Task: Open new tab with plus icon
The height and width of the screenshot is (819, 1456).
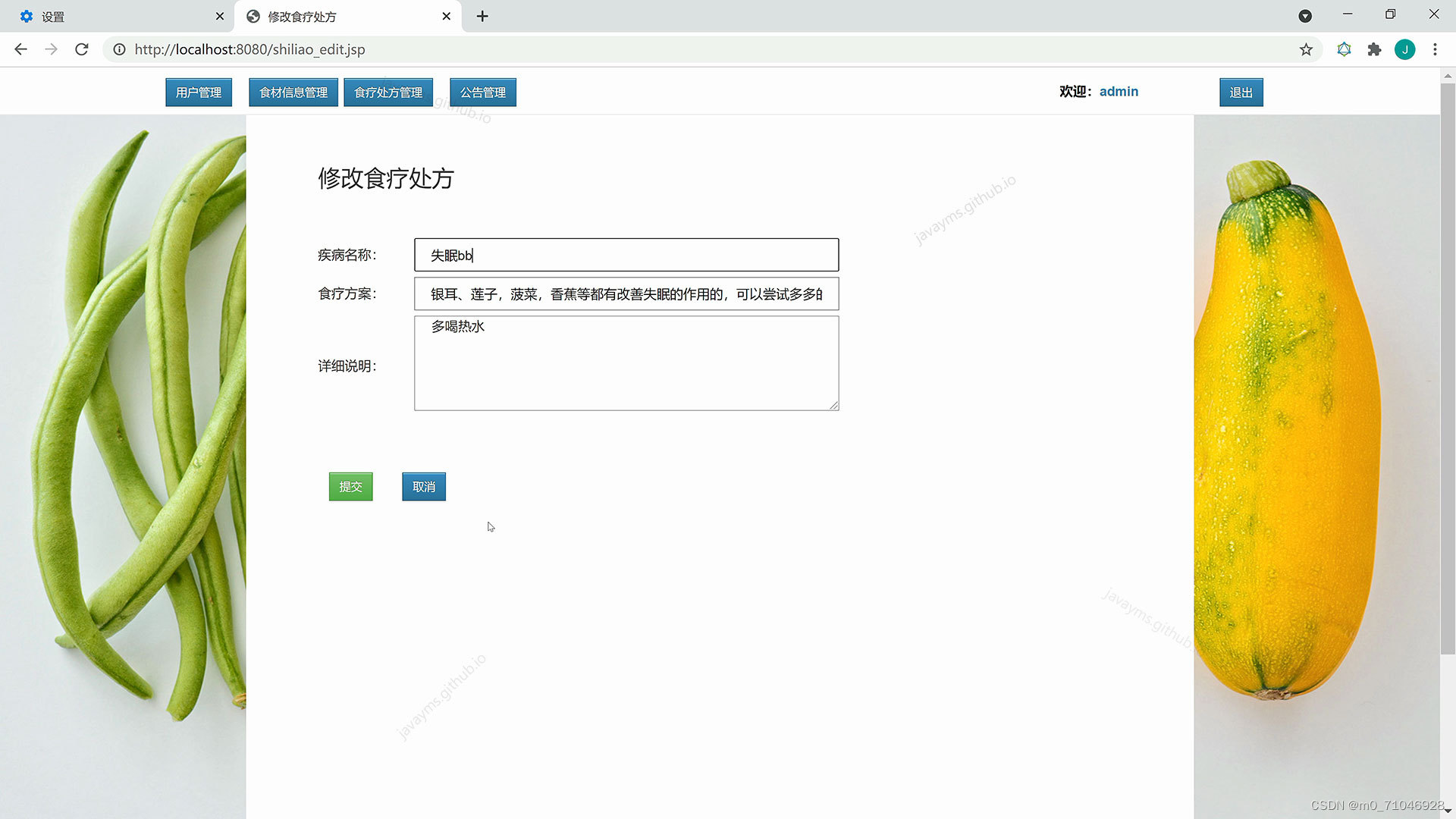Action: pyautogui.click(x=482, y=16)
